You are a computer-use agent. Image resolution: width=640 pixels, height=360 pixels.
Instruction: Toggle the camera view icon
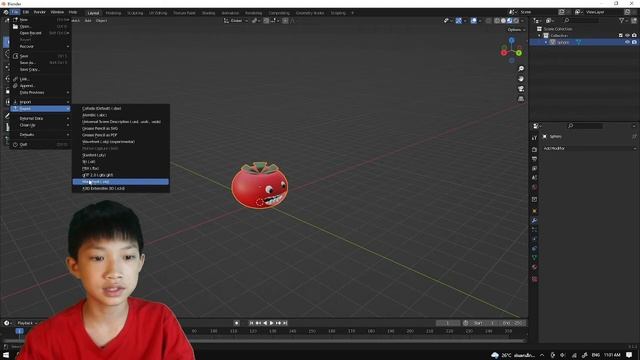(x=521, y=89)
